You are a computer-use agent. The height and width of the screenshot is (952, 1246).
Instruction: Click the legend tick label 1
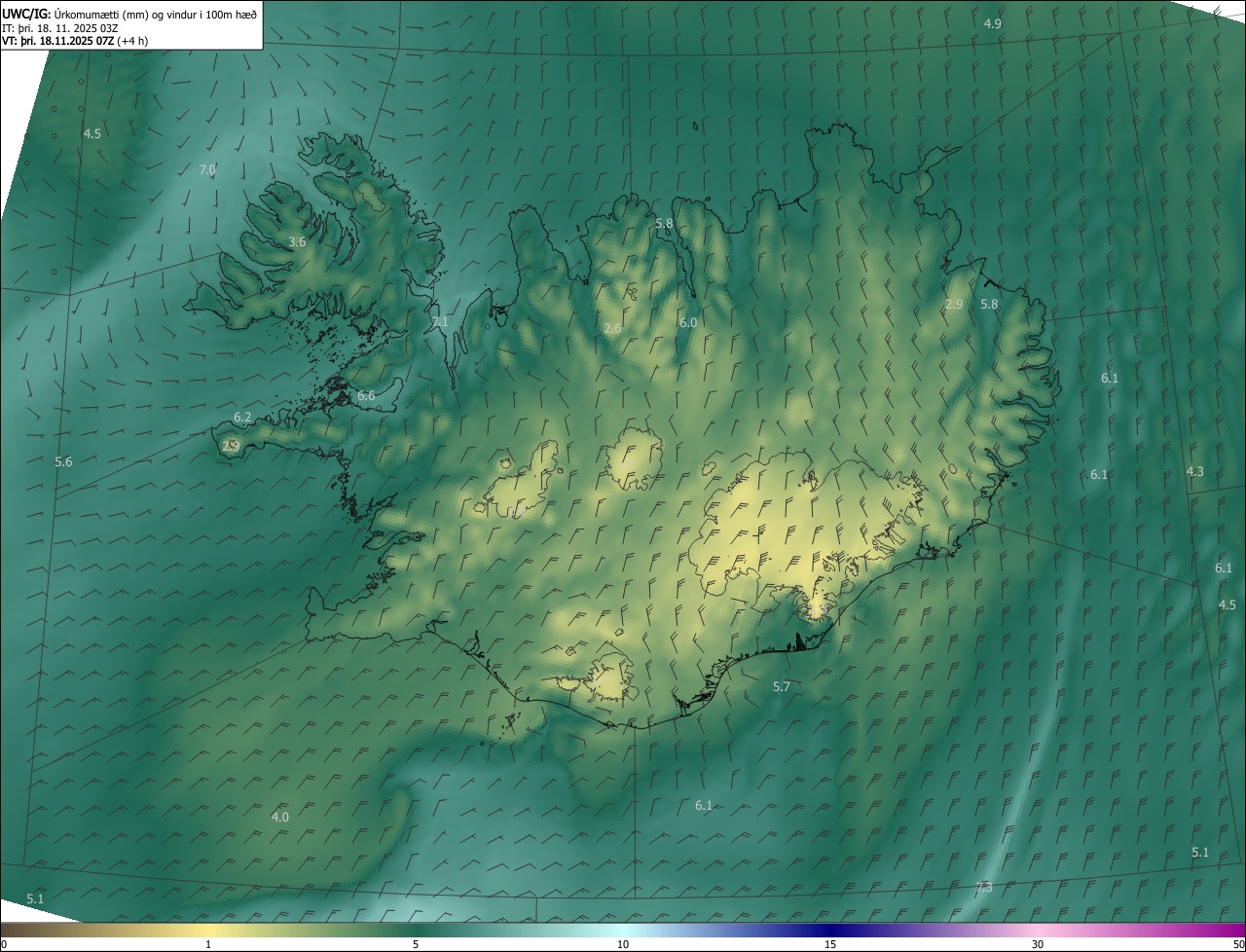point(208,944)
